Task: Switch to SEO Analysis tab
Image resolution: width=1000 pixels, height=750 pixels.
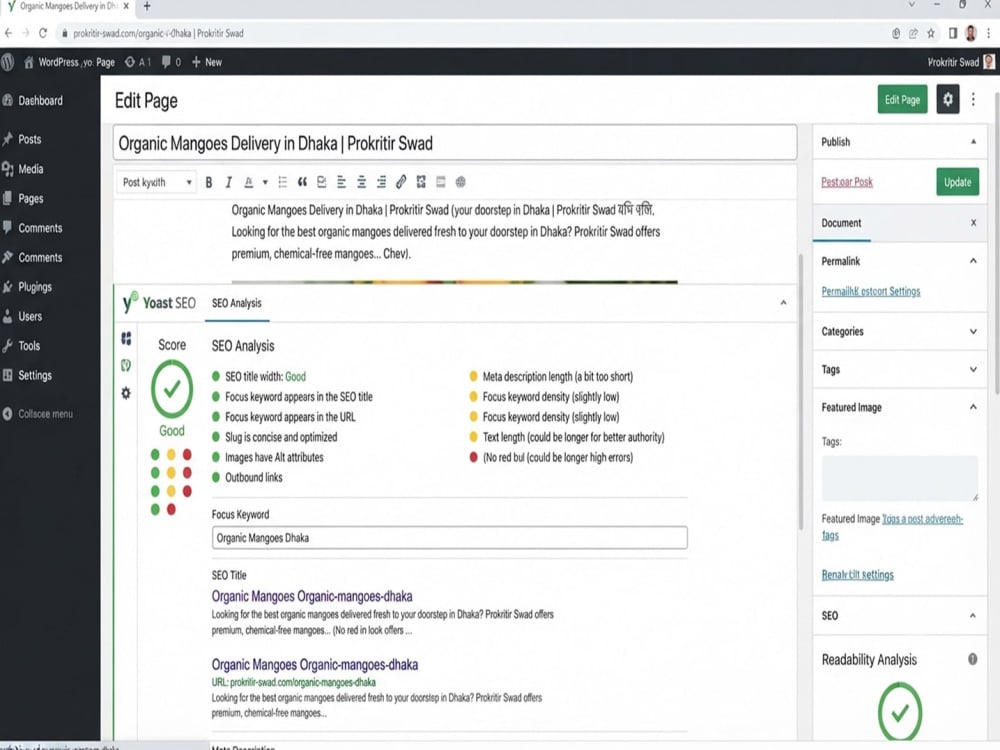Action: [x=237, y=303]
